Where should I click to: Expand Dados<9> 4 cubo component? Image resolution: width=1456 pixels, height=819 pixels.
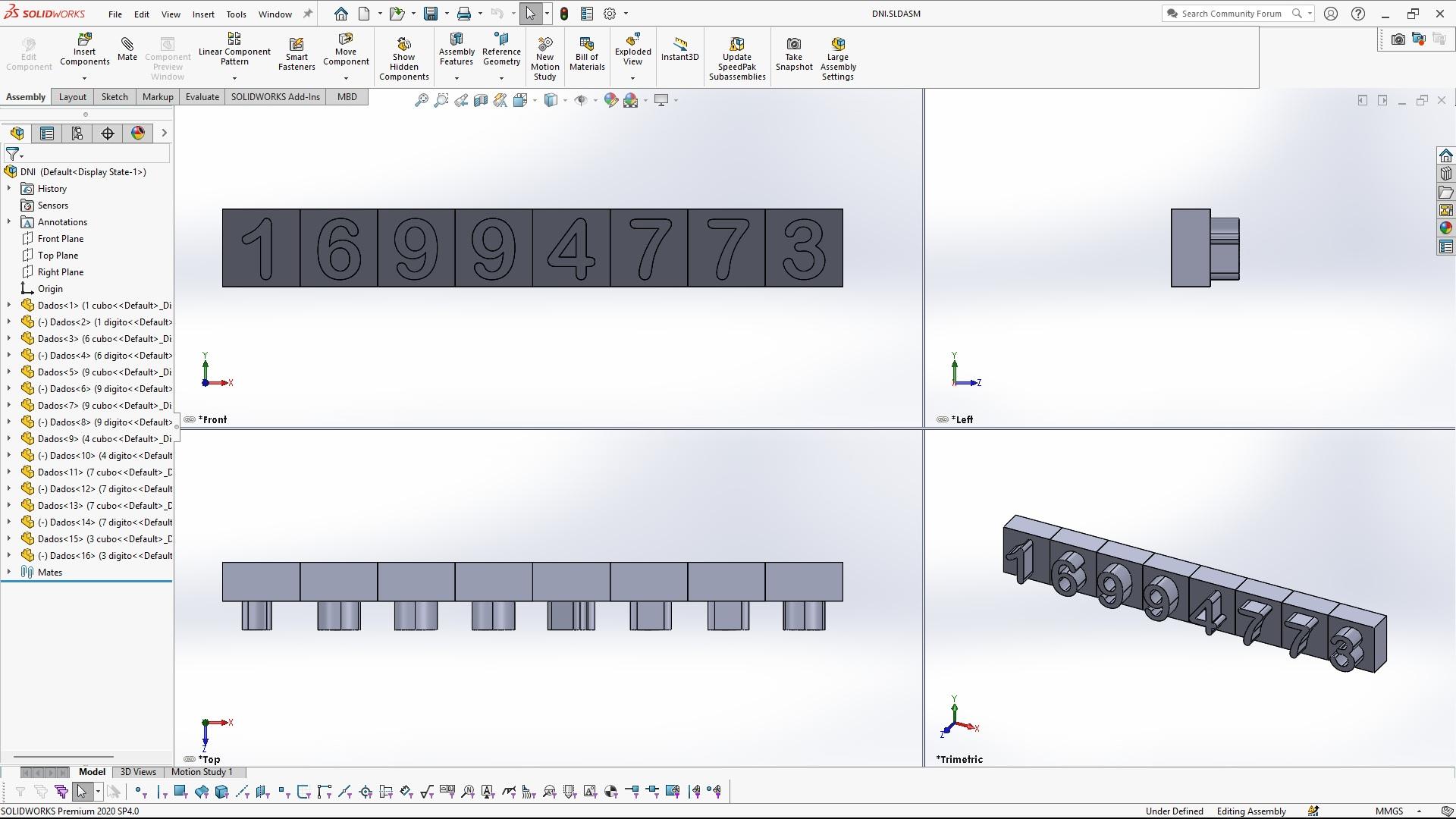click(9, 438)
